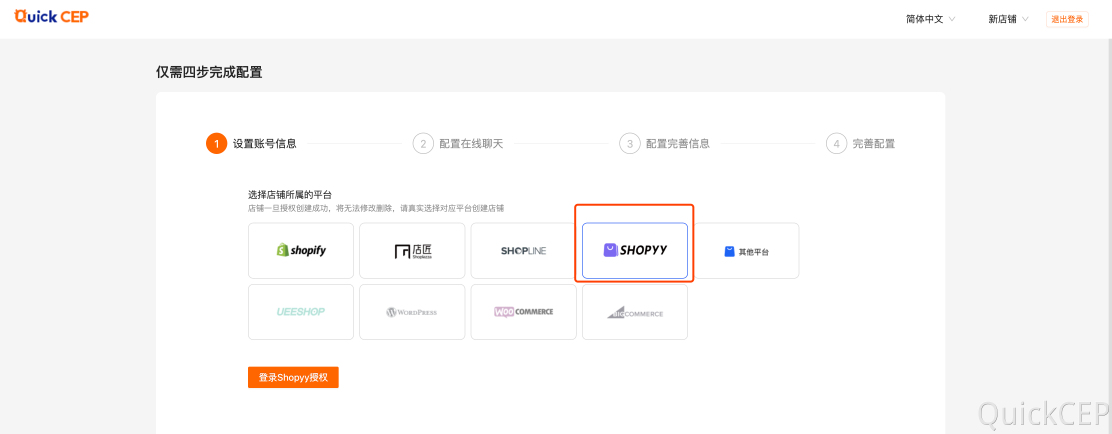Select the UEESHOP platform card
Viewport: 1112px width, 434px height.
pos(301,312)
